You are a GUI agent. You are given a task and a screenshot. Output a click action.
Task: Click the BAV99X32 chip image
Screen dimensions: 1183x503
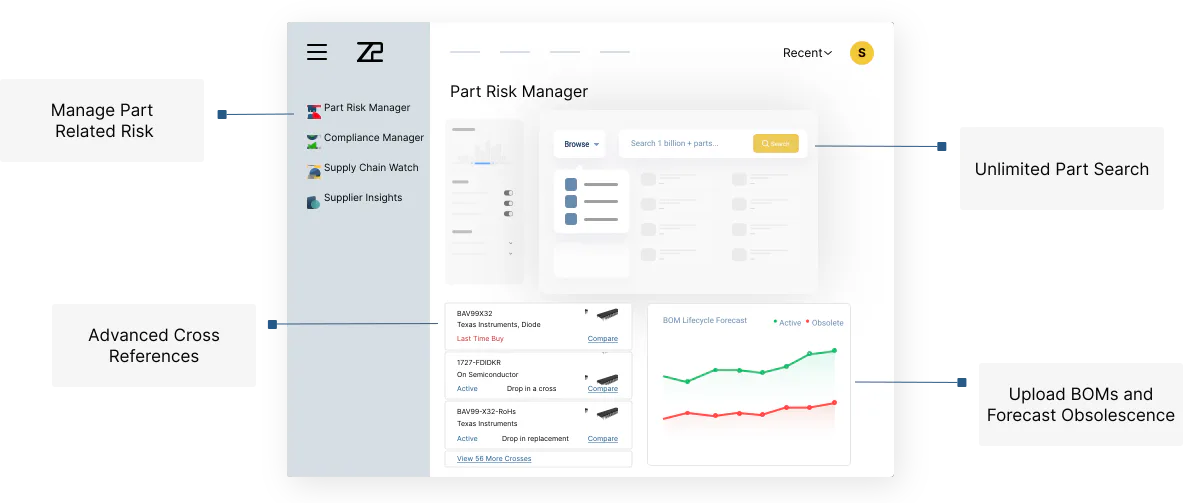[x=607, y=313]
